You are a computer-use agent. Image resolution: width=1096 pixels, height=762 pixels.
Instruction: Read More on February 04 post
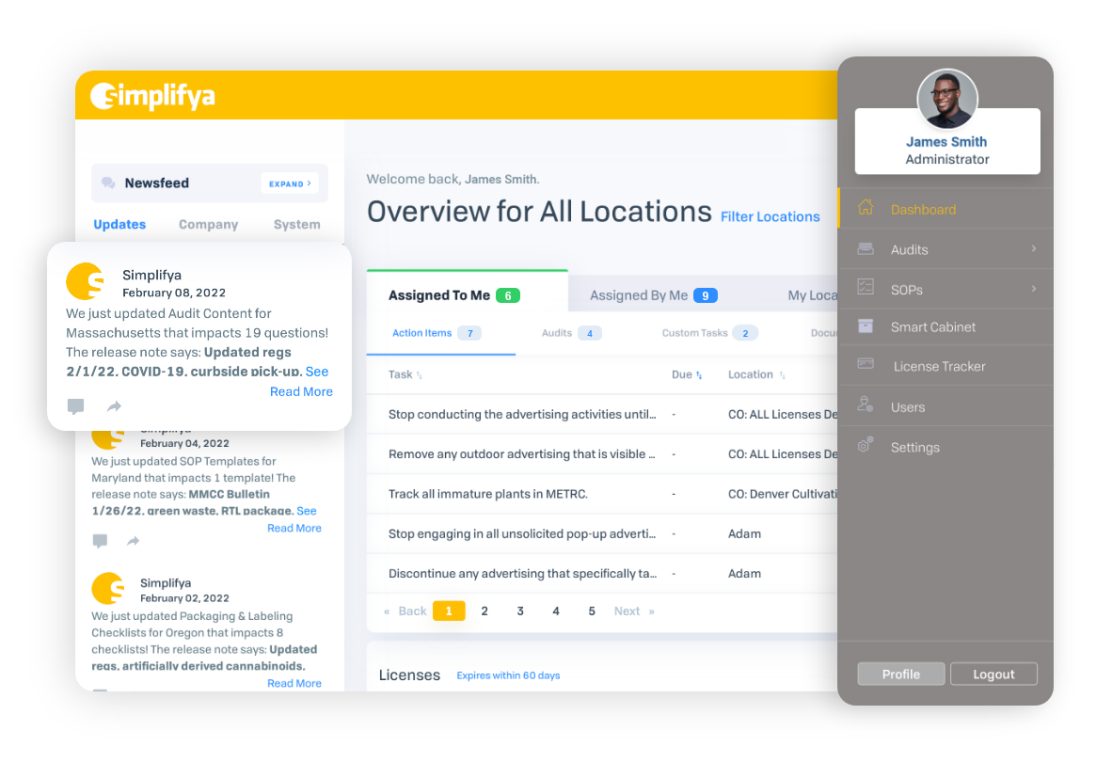pyautogui.click(x=294, y=528)
